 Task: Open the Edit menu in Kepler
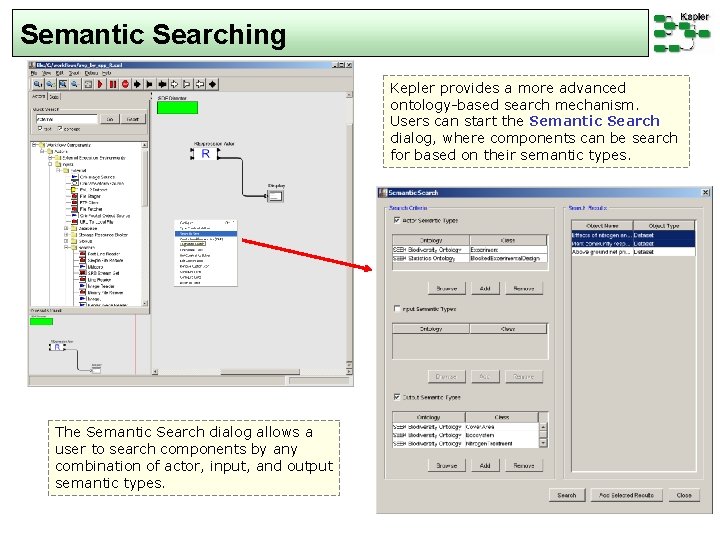coord(59,73)
